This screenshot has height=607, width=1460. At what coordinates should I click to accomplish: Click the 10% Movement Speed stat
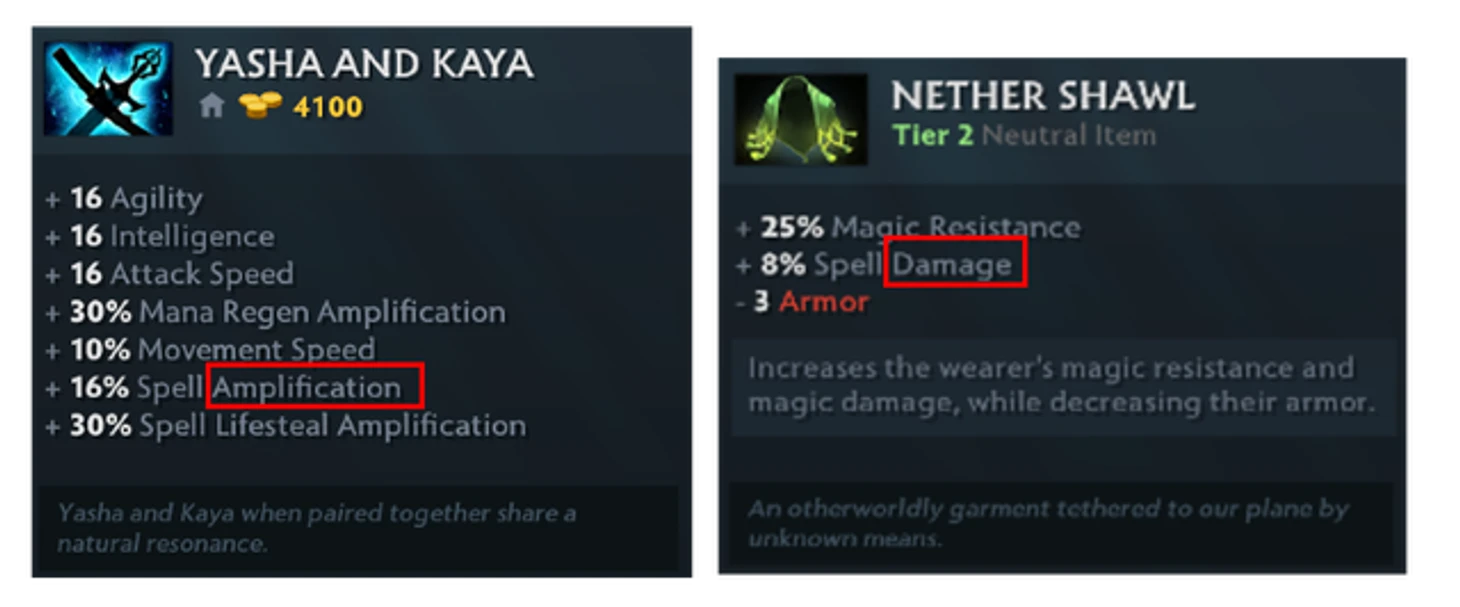tap(210, 350)
